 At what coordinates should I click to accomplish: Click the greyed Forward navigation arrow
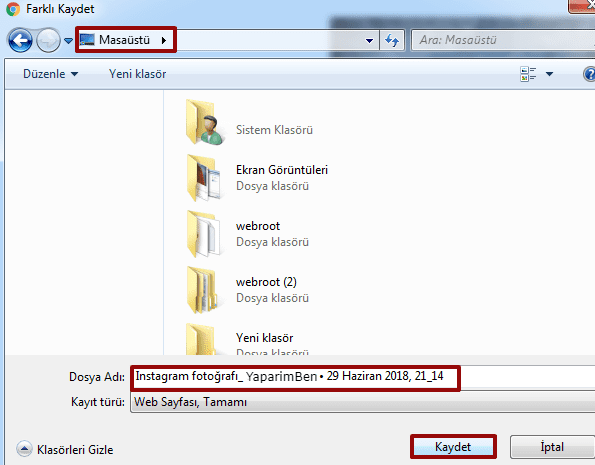click(x=48, y=40)
